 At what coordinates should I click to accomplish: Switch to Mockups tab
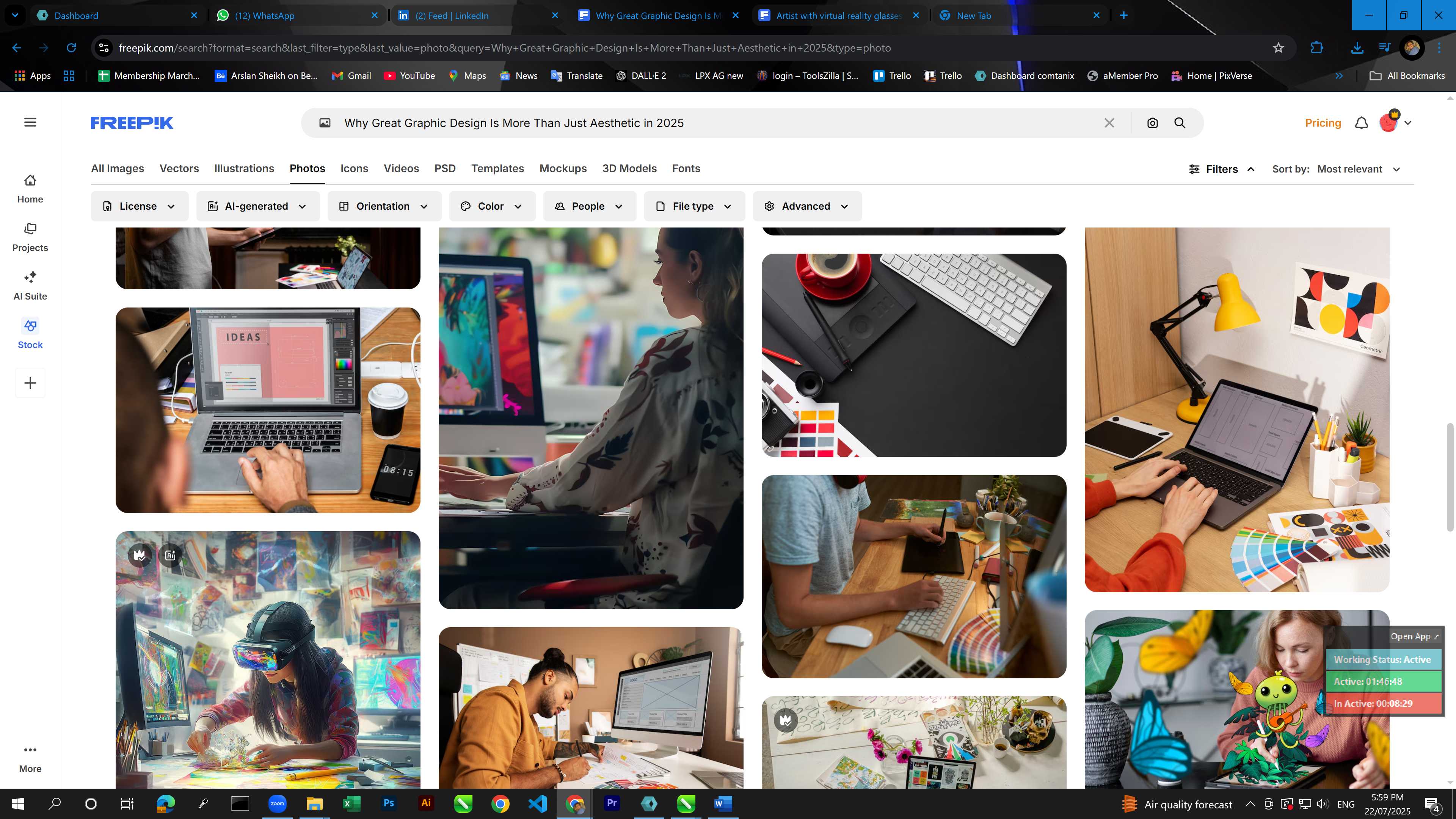(563, 168)
